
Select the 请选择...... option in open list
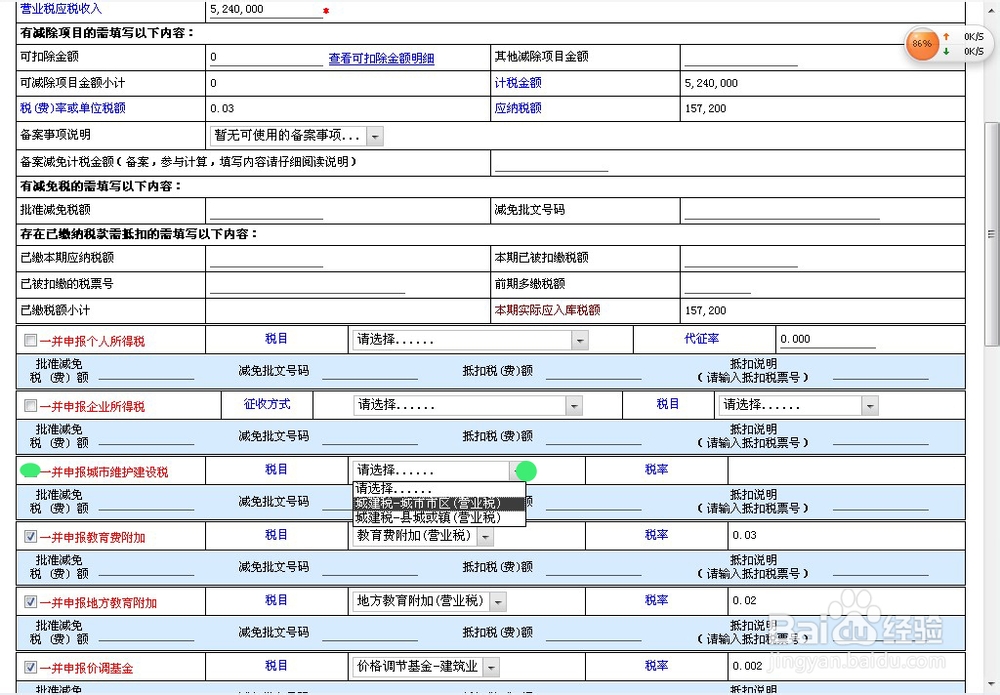pyautogui.click(x=439, y=489)
